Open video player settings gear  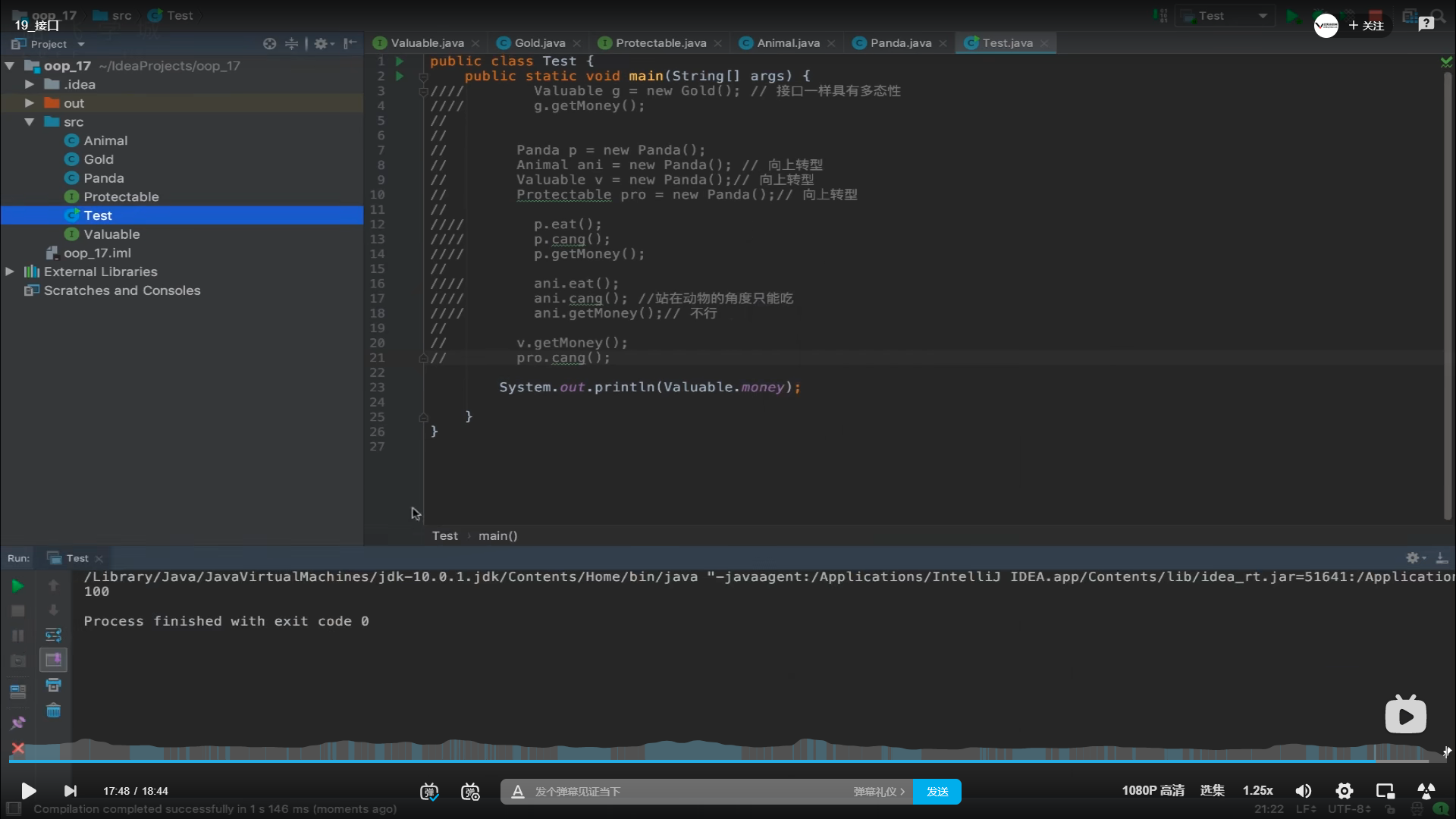(x=1344, y=791)
